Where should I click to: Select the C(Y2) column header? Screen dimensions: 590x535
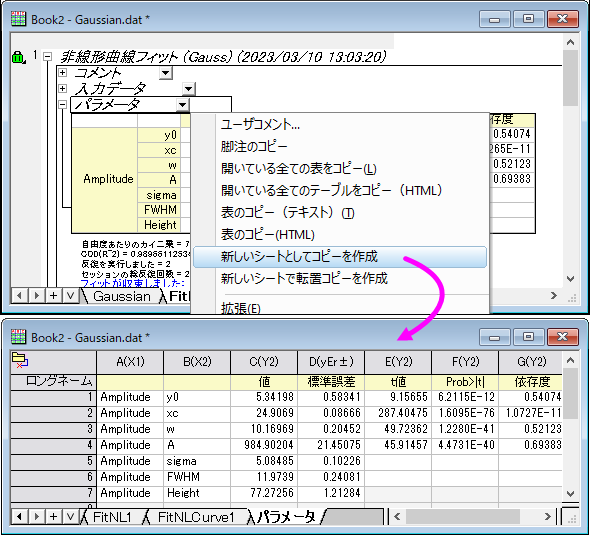(264, 362)
